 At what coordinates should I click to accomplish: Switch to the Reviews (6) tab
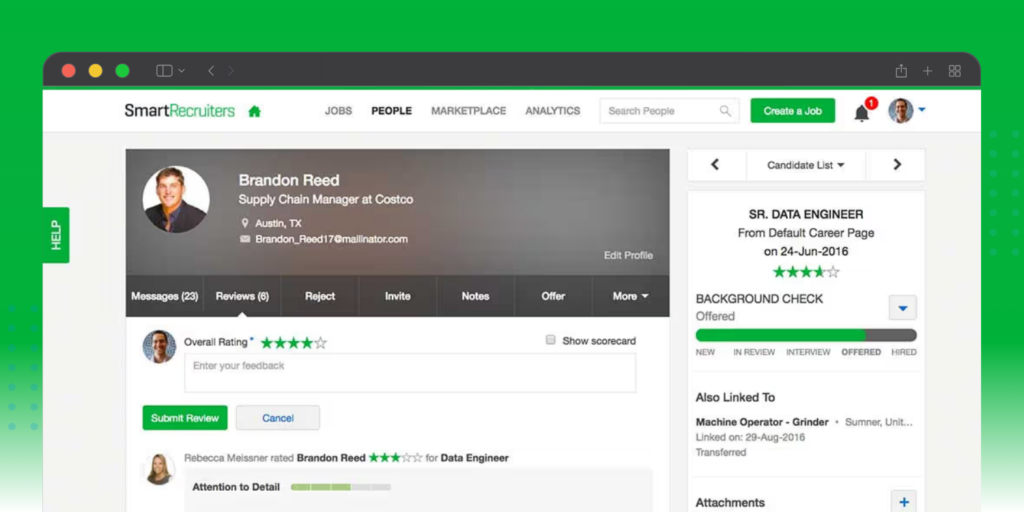point(242,296)
